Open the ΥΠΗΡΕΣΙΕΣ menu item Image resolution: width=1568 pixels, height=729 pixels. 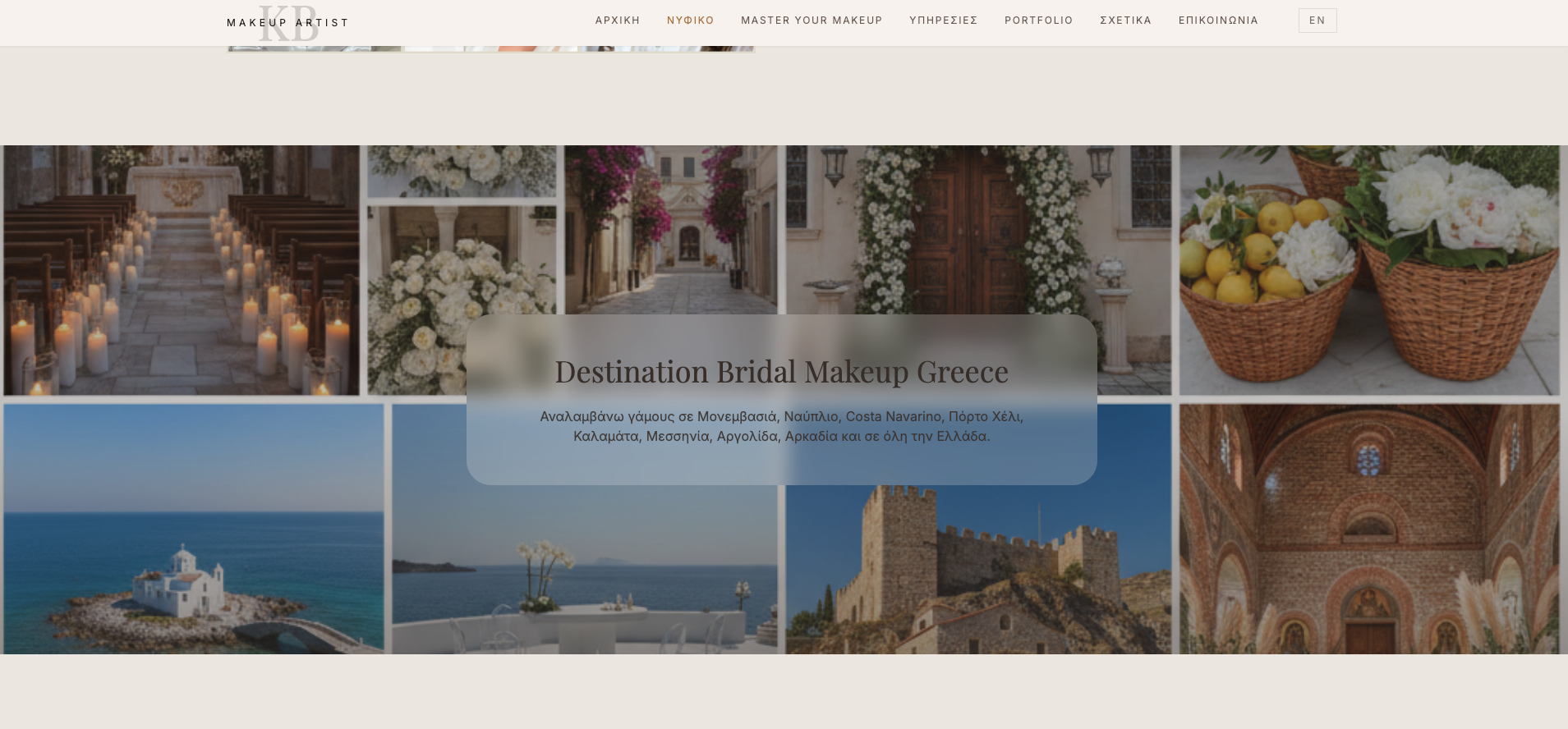click(x=944, y=21)
